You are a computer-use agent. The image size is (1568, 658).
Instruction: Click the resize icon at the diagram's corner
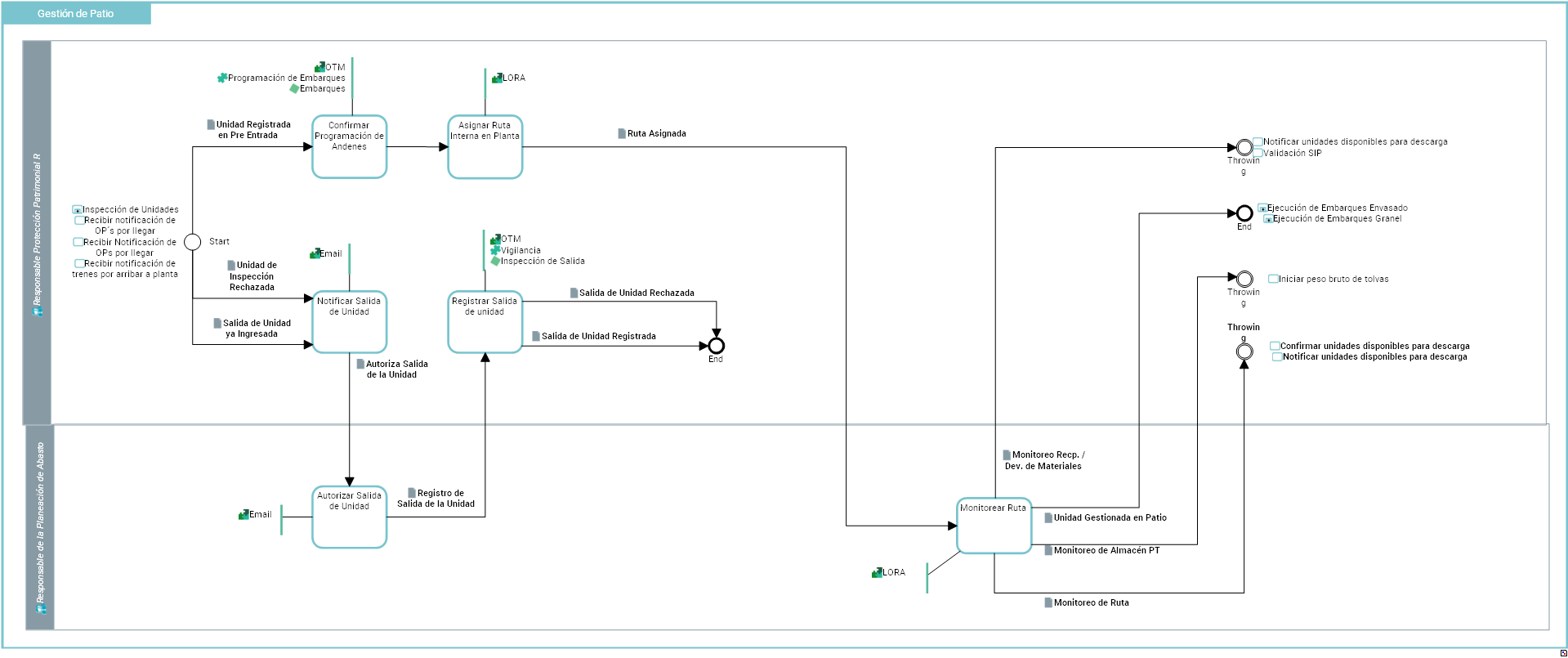point(1563,652)
